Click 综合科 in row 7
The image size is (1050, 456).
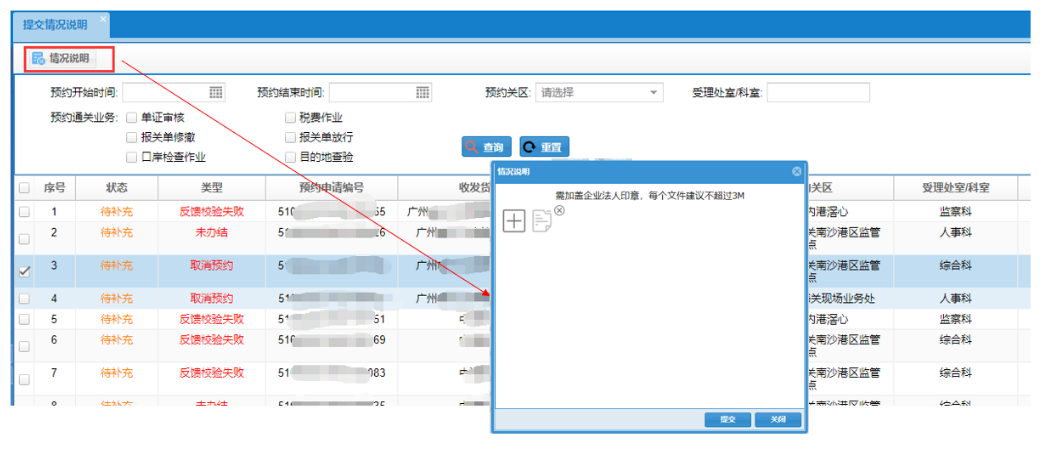pyautogui.click(x=956, y=372)
